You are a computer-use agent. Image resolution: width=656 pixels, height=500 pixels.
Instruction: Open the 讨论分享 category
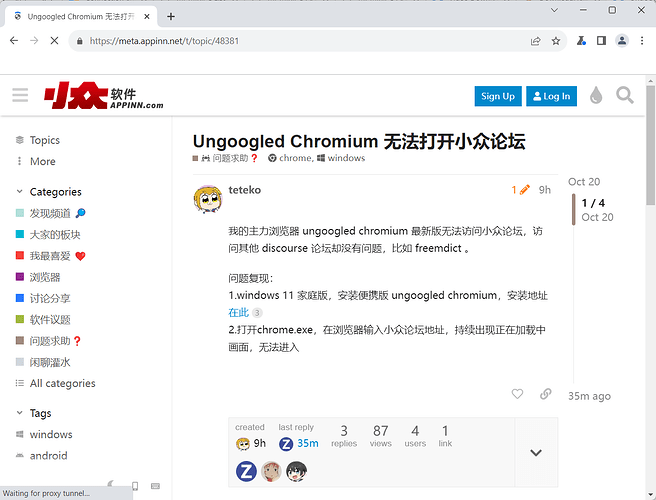(x=50, y=298)
